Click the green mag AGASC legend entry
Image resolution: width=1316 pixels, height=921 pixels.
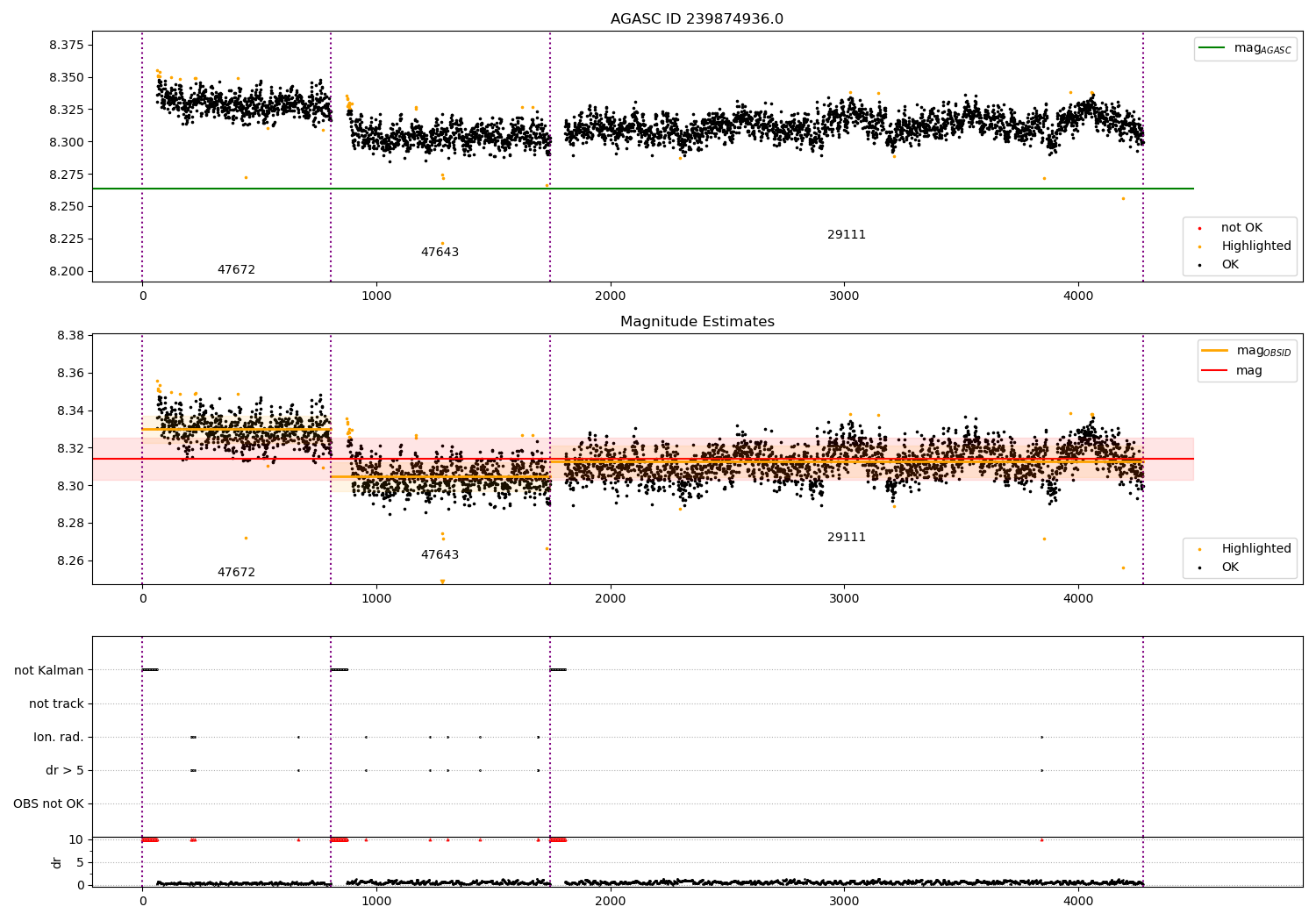pos(1245,48)
